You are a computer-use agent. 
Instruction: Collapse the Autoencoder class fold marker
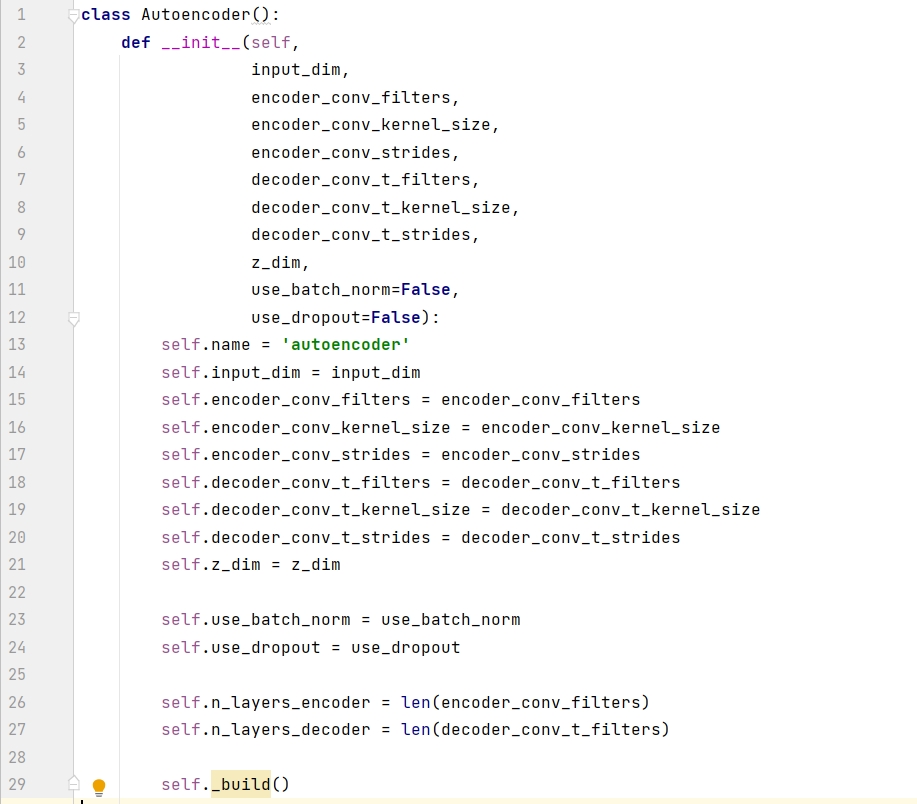click(74, 15)
